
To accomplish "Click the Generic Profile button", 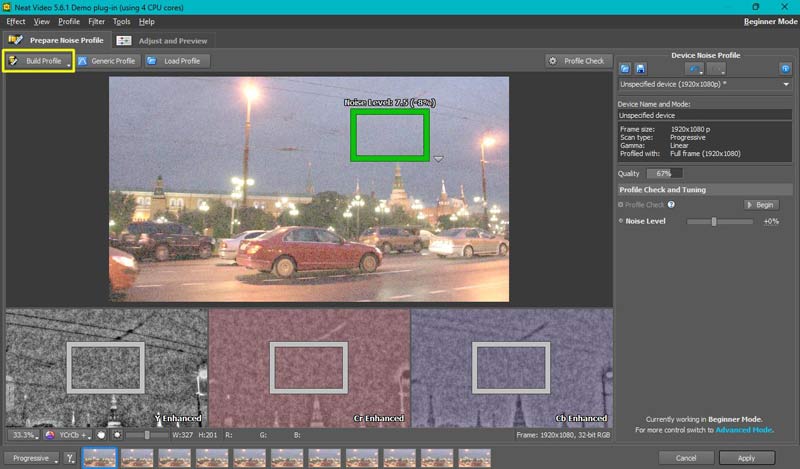I will coord(107,61).
